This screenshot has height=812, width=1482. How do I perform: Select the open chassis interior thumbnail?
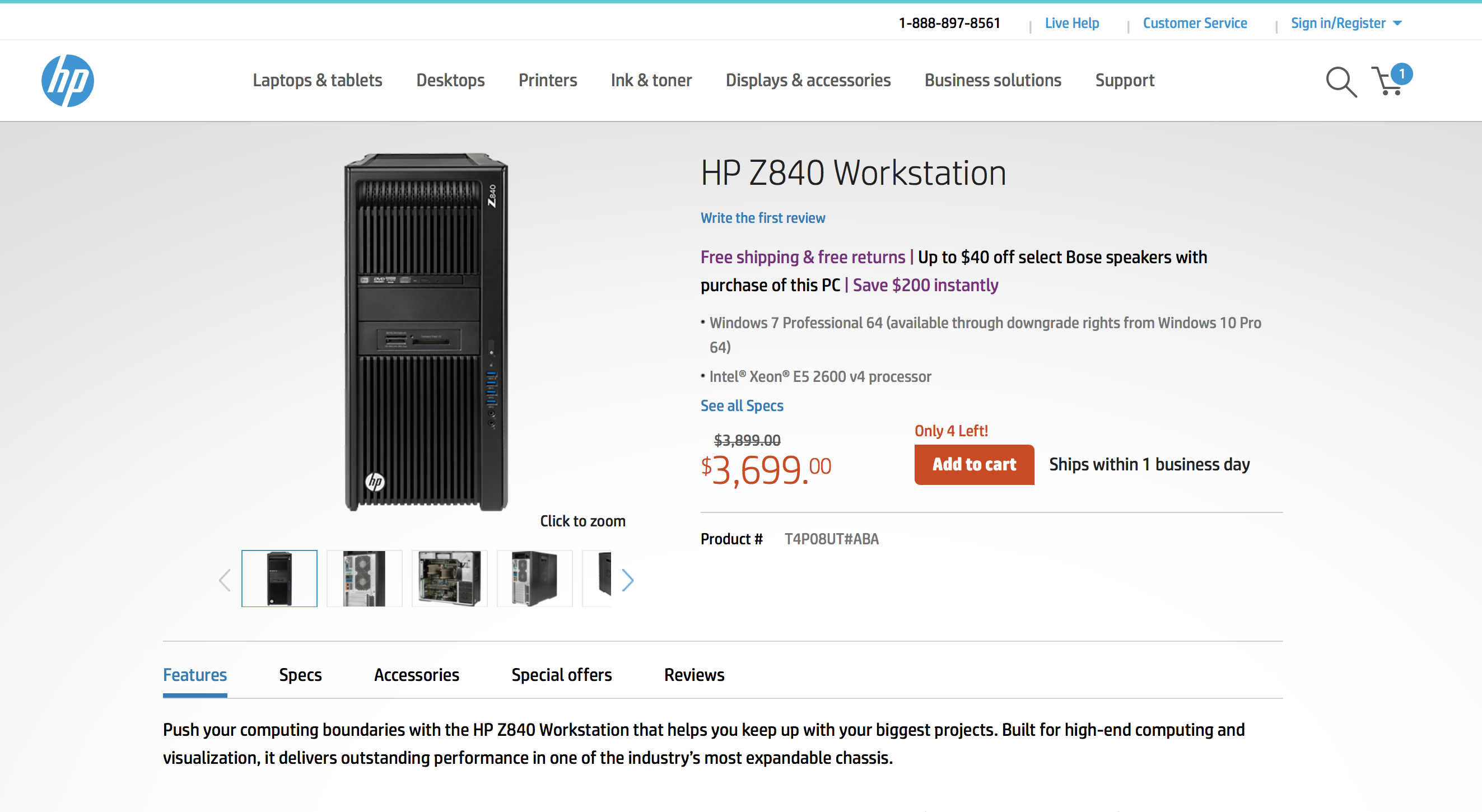tap(449, 578)
